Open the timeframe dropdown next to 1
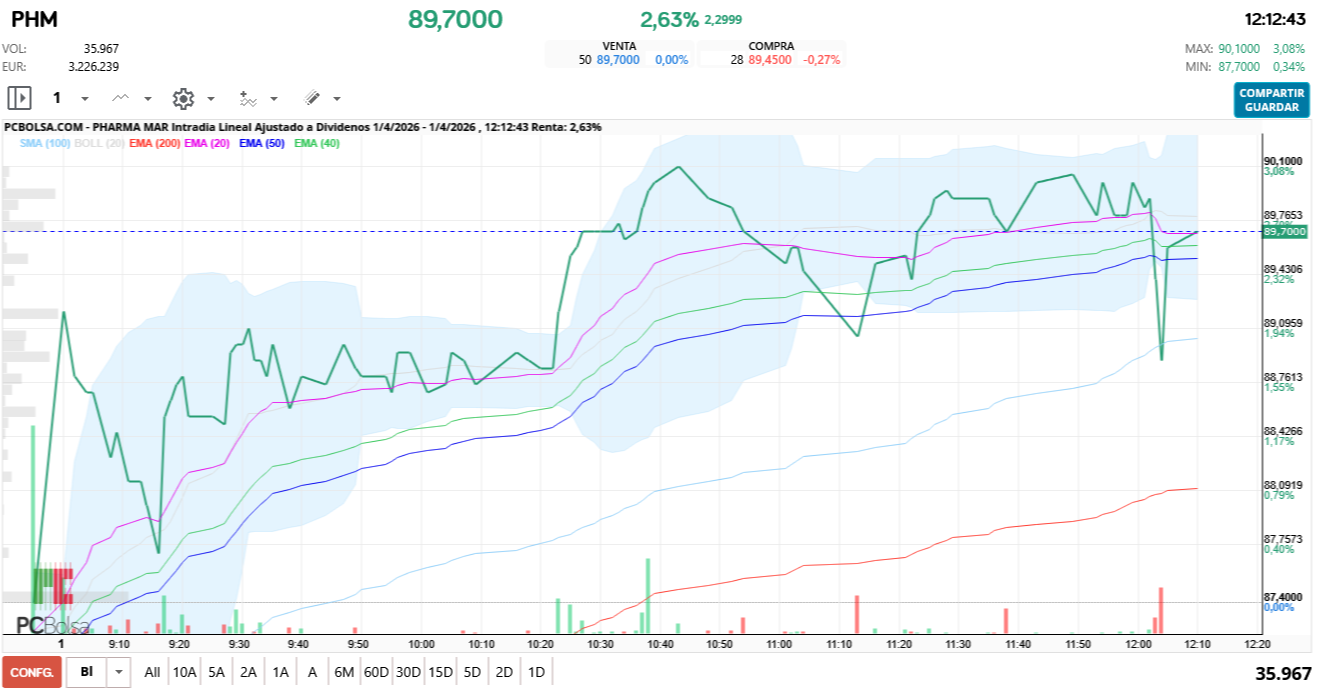The height and width of the screenshot is (693, 1325). pos(83,99)
